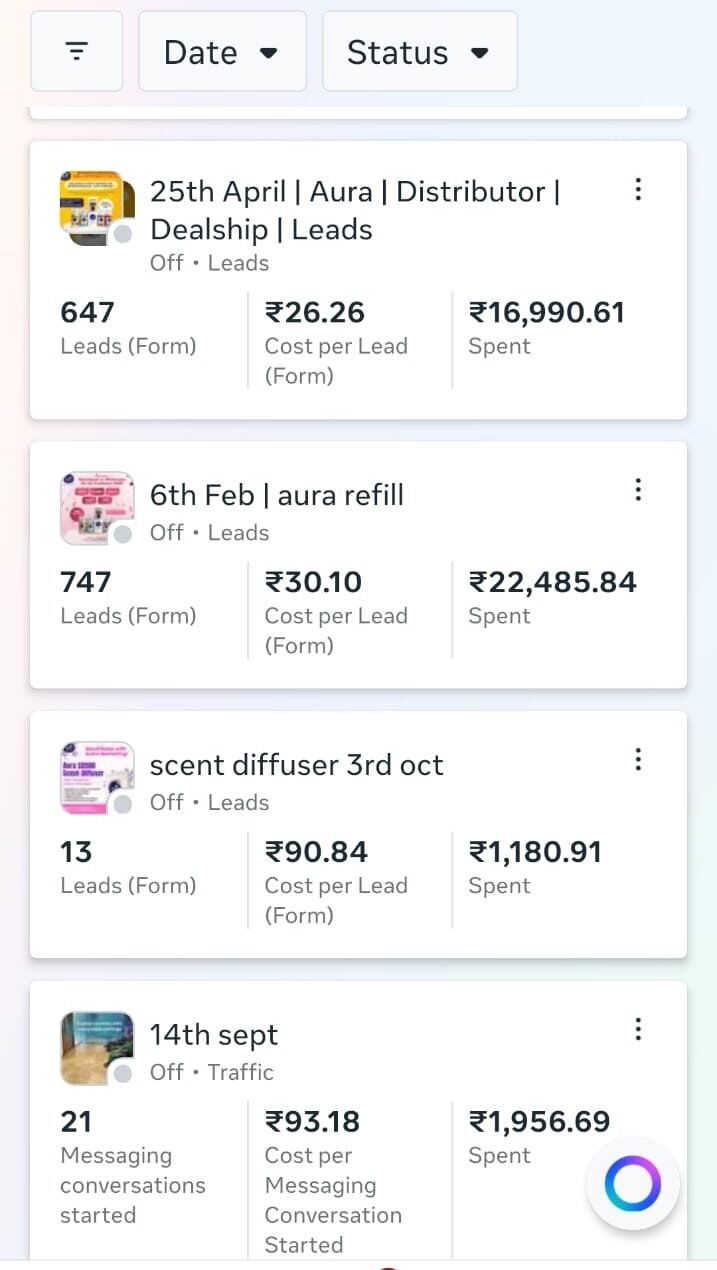Click the Off status dot on scent diffuser campaign
The height and width of the screenshot is (1270, 717).
(123, 804)
